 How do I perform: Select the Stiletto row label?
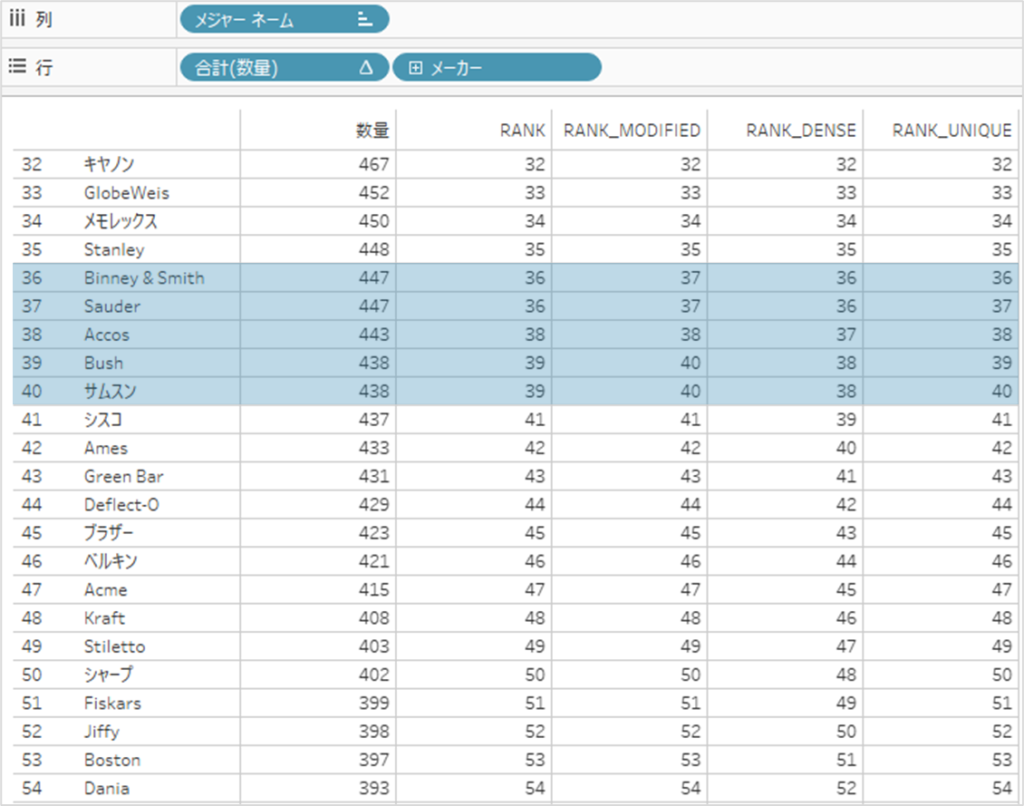tap(114, 647)
